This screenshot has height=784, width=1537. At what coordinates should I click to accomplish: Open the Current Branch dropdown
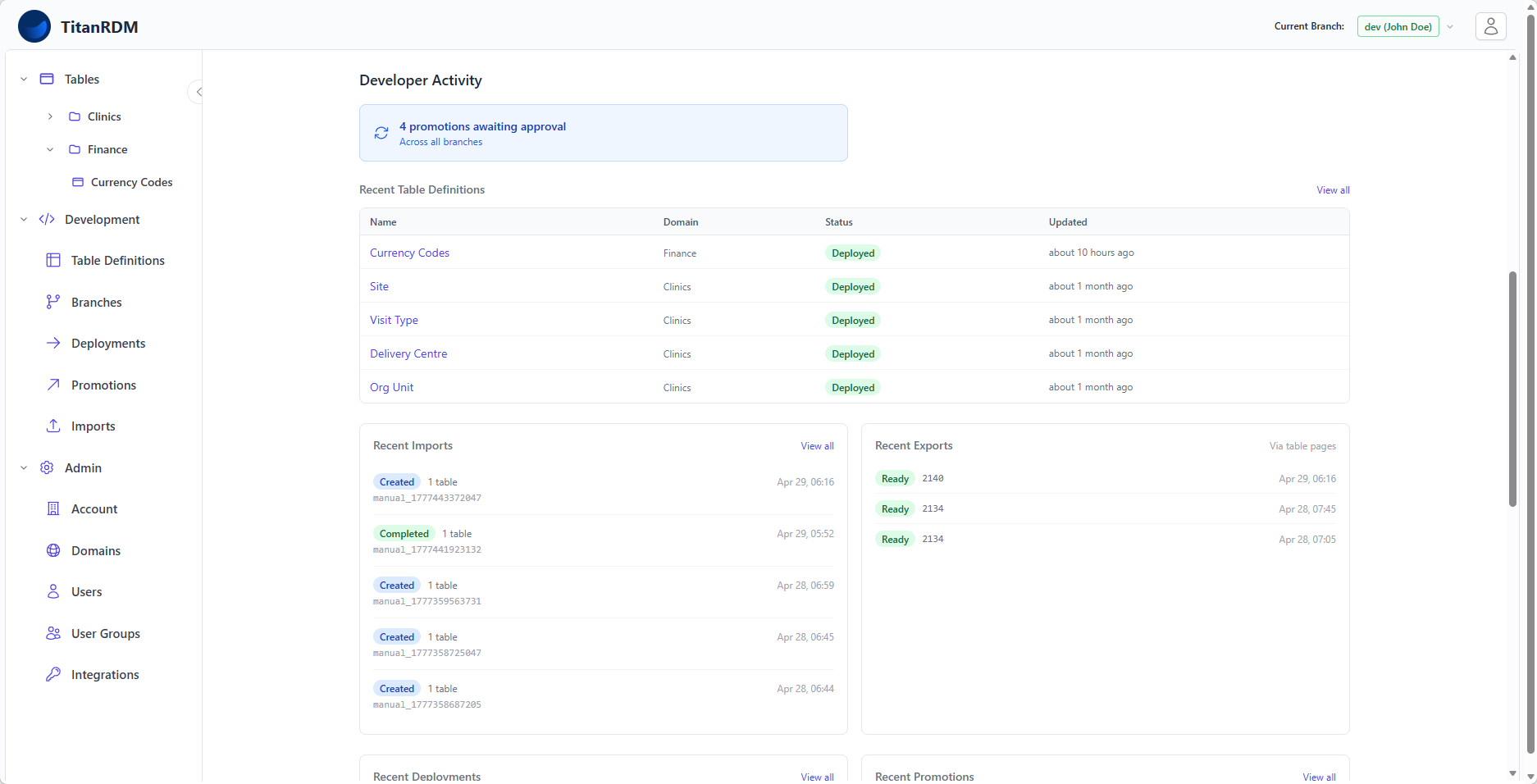[x=1398, y=26]
